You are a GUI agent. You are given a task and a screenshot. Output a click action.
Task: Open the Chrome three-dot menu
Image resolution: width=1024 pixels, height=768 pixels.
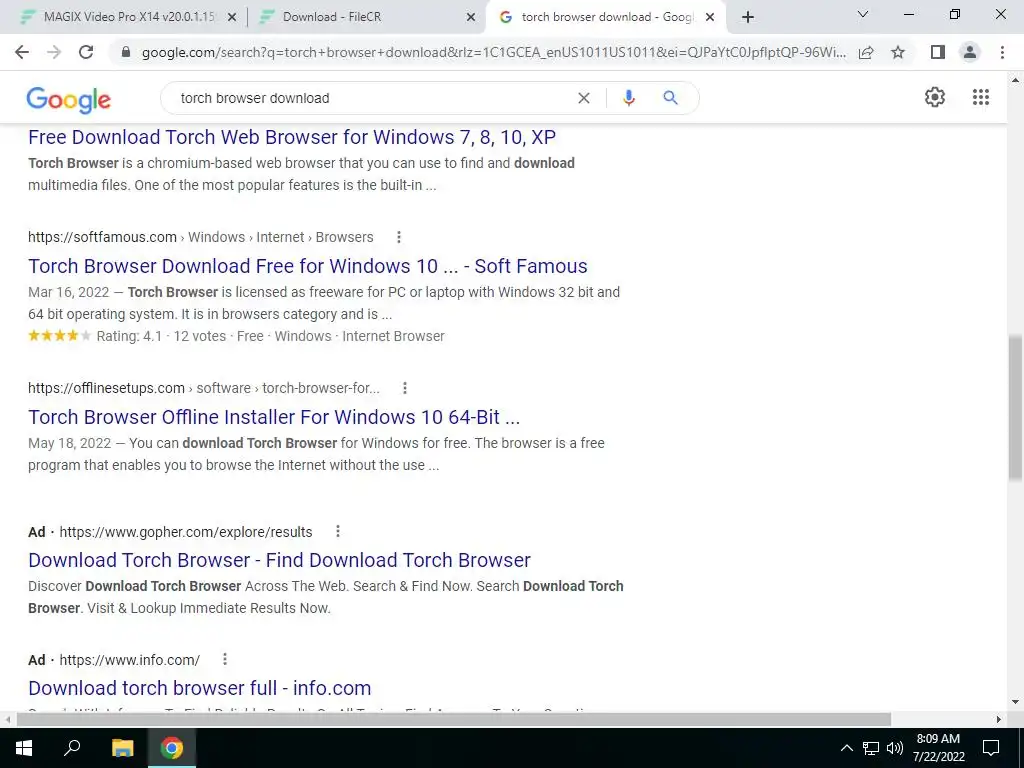1002,52
